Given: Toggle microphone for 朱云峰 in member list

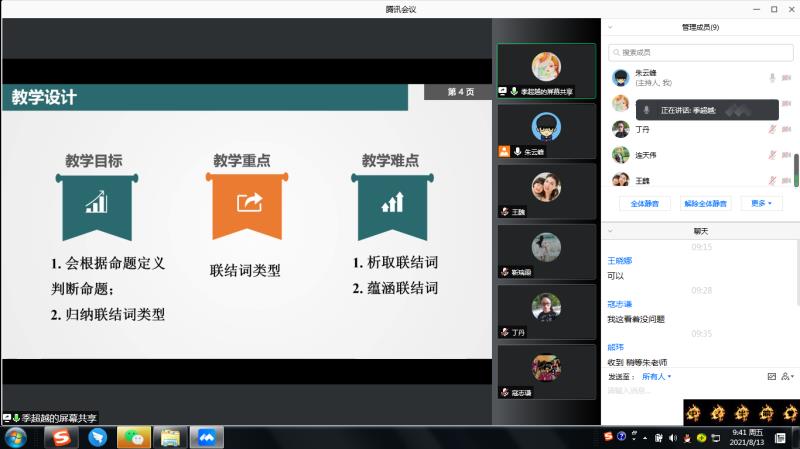Looking at the screenshot, I should point(772,78).
